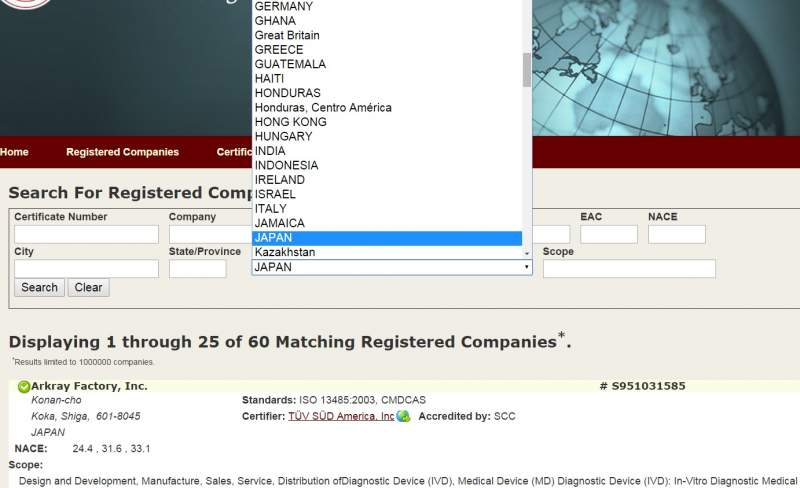Viewport: 800px width, 488px height.
Task: Select INDIA from the dropdown
Action: coord(387,151)
